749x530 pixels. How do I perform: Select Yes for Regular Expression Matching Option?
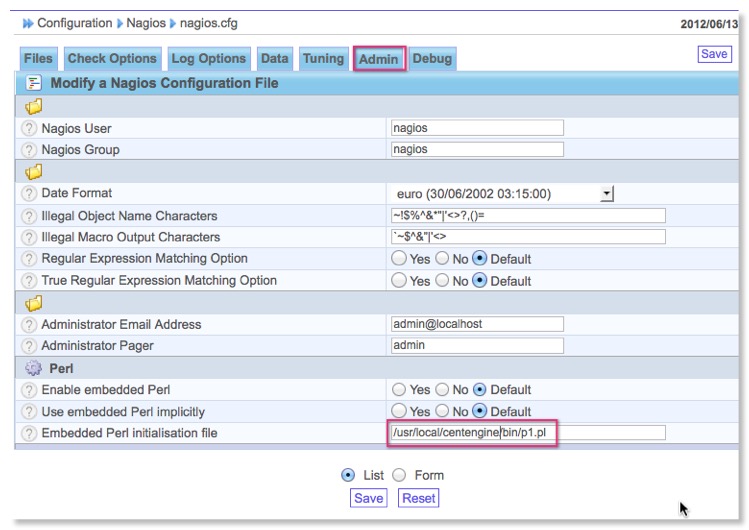tap(398, 259)
